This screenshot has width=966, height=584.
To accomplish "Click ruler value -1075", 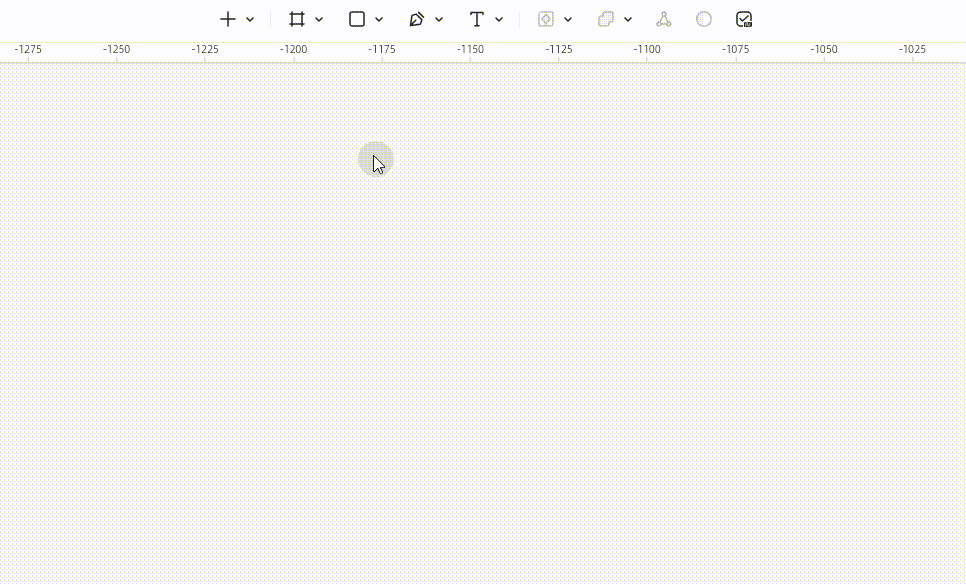I will pos(735,49).
